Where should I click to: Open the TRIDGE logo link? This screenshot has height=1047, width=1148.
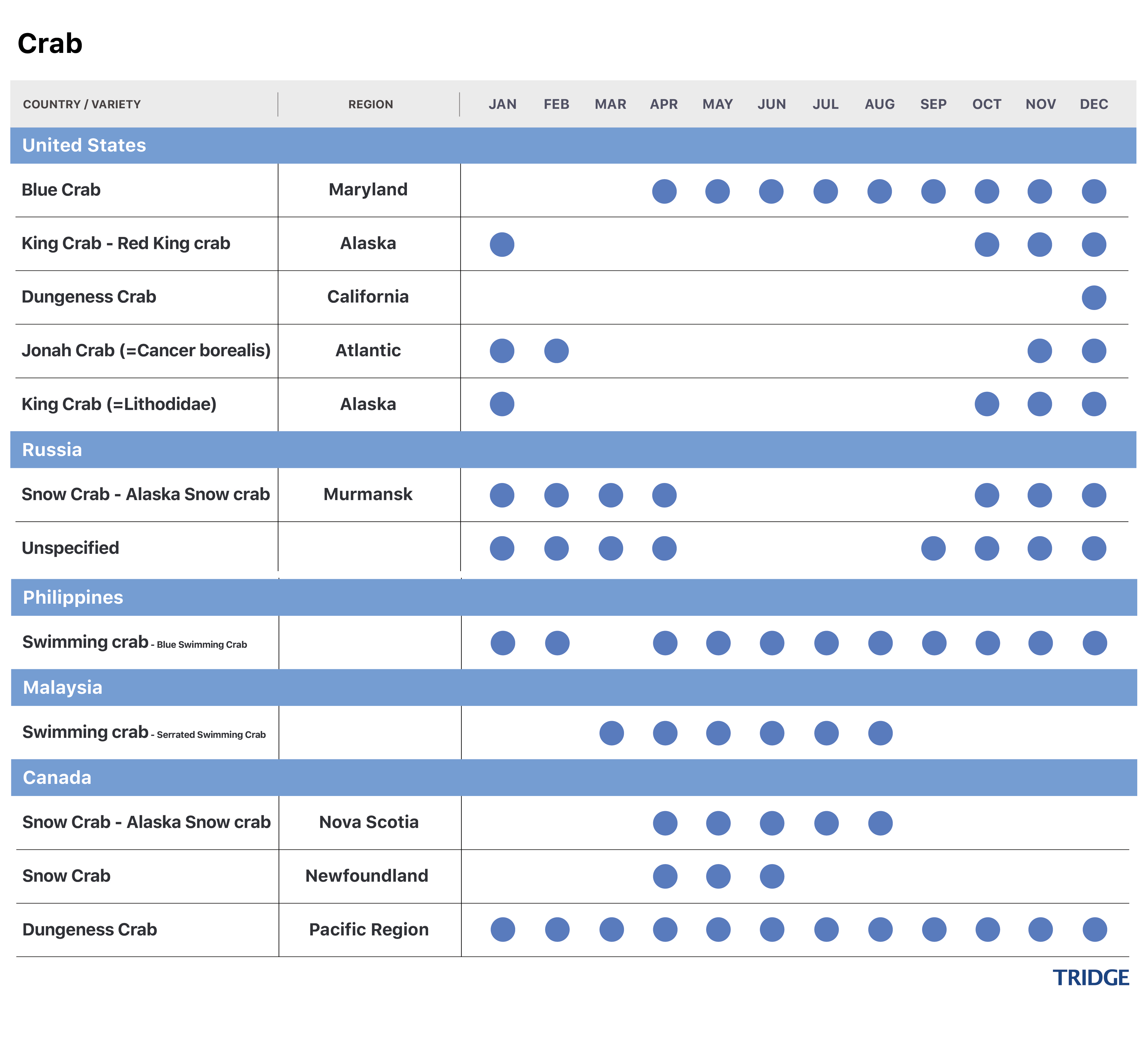click(x=1090, y=978)
